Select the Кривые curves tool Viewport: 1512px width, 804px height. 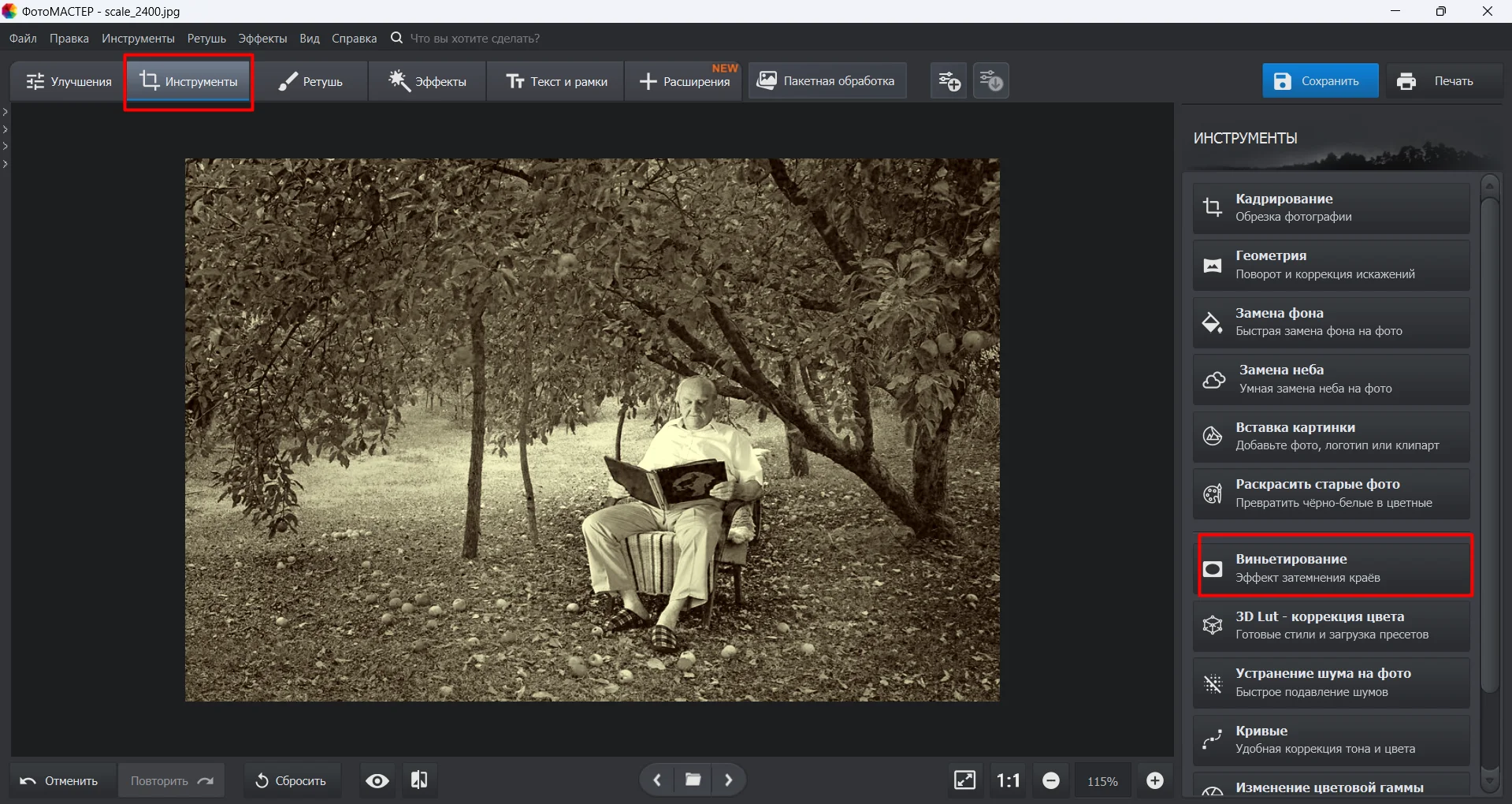pos(1331,740)
